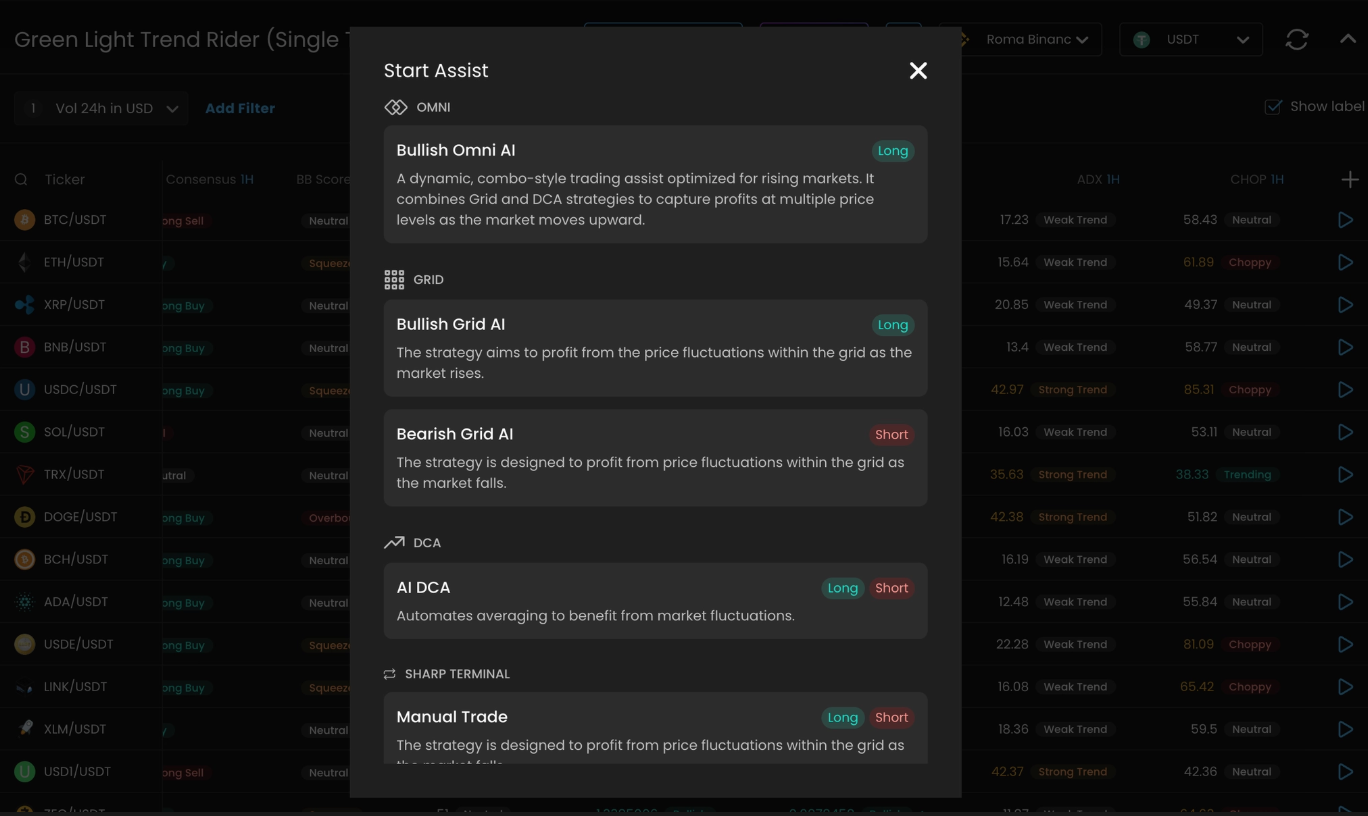1368x816 pixels.
Task: Pick Short badge on AI DCA
Action: click(x=891, y=588)
